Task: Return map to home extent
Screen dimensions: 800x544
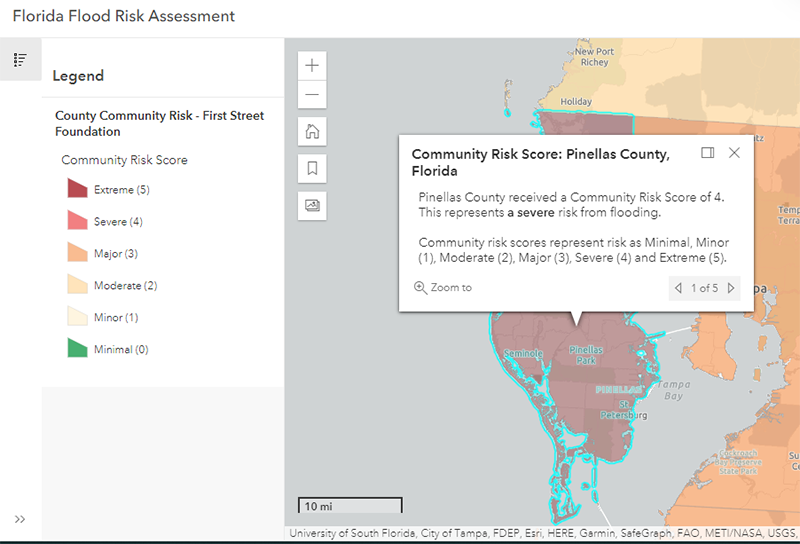Action: click(x=313, y=131)
